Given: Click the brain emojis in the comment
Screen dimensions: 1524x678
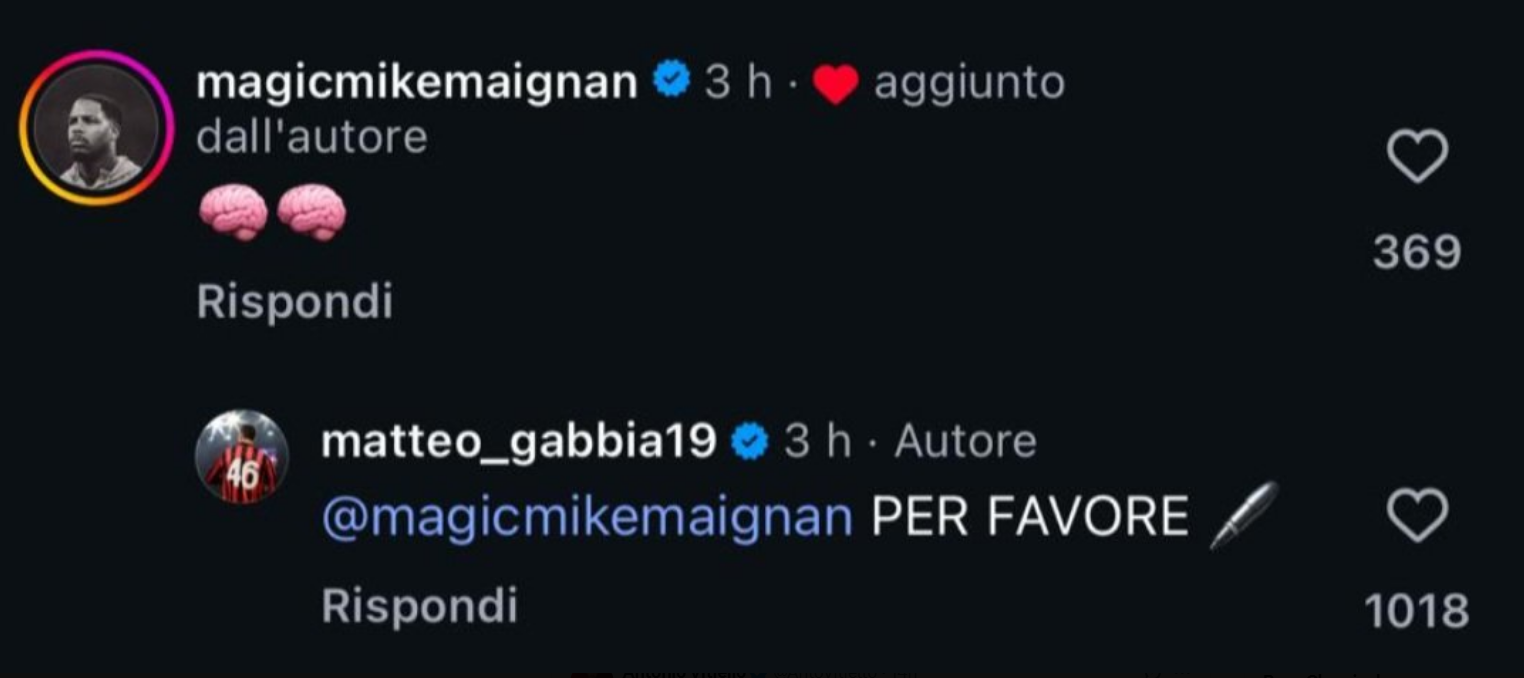Looking at the screenshot, I should coord(272,213).
